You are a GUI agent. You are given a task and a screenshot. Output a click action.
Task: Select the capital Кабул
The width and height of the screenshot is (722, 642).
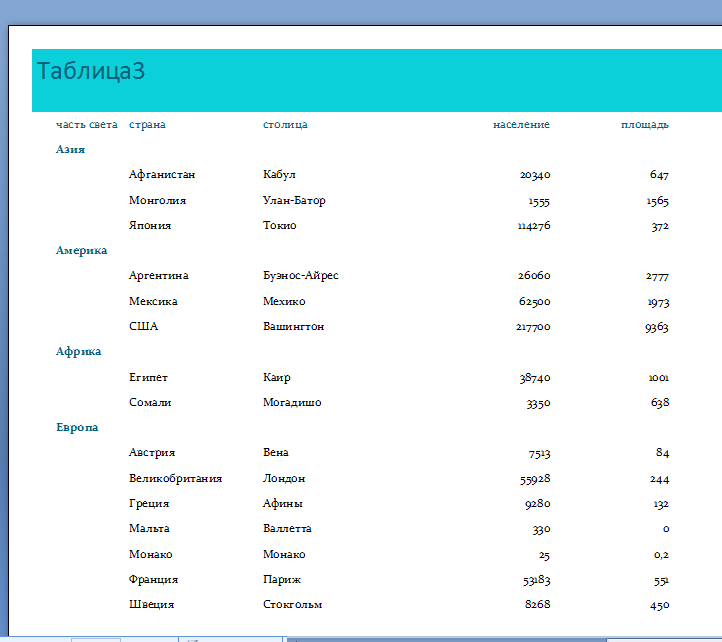point(279,175)
